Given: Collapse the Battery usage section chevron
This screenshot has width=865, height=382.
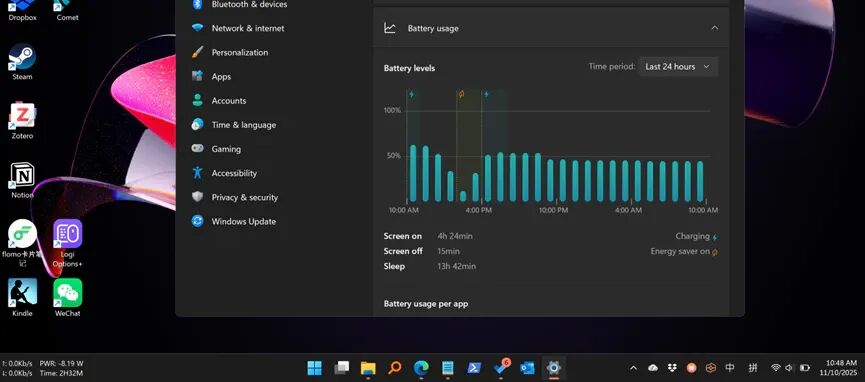Looking at the screenshot, I should click(715, 28).
